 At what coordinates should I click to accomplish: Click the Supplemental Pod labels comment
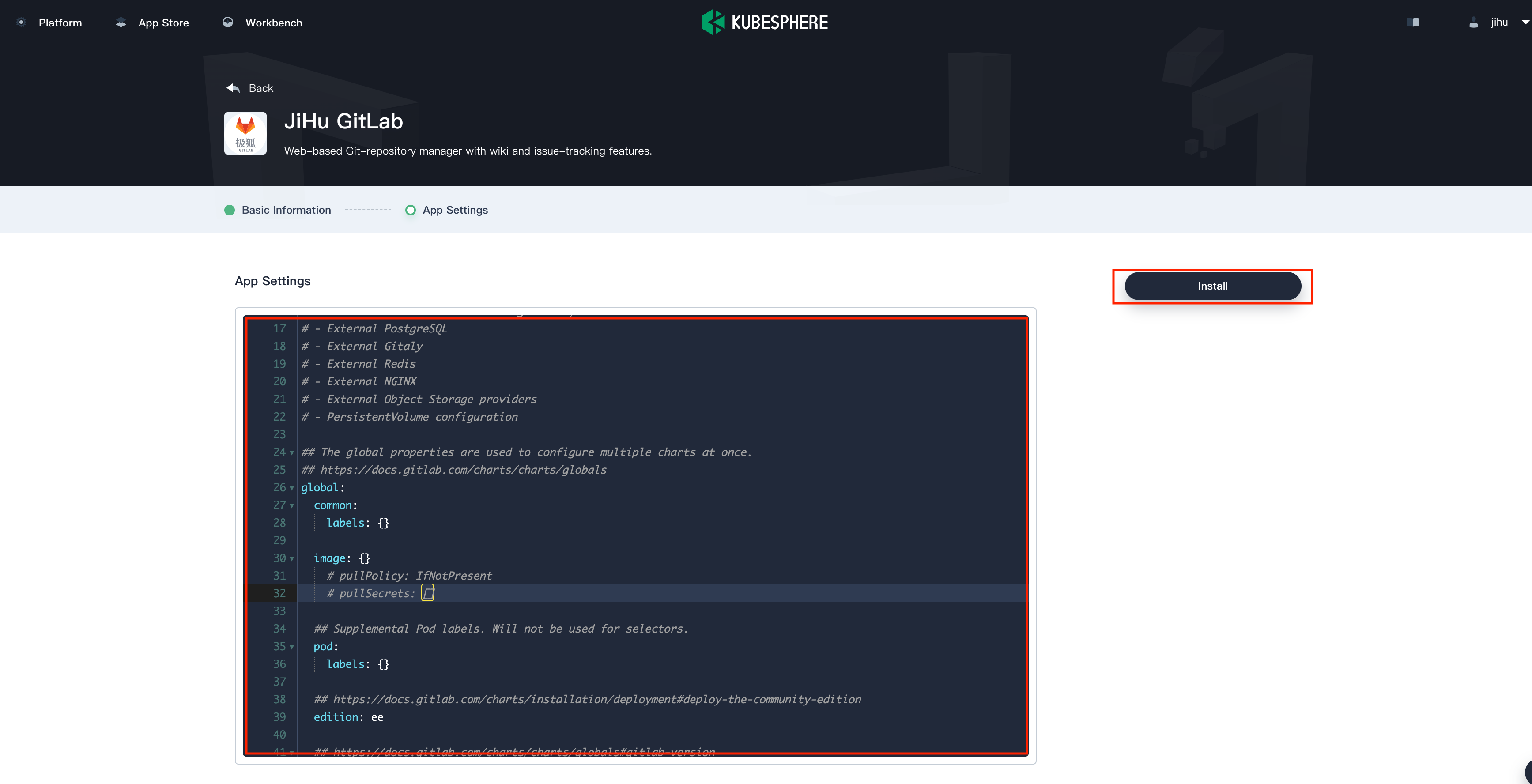501,629
